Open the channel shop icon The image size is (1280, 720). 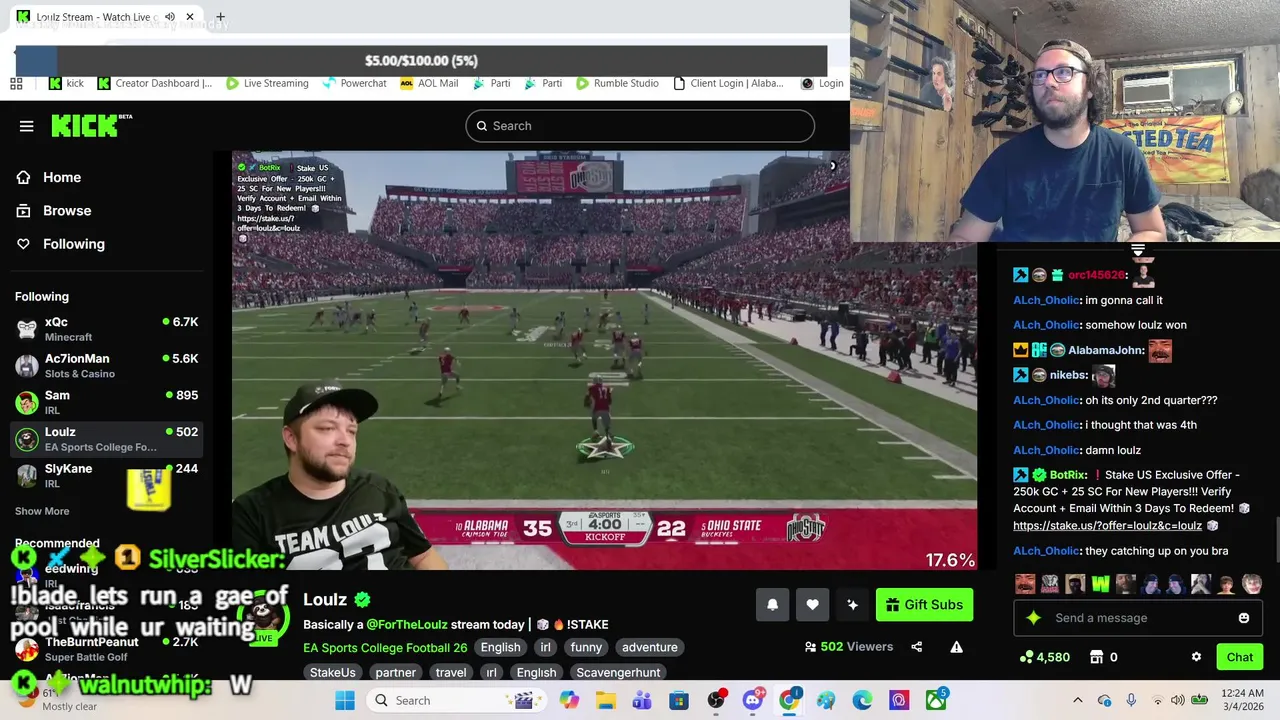[x=1096, y=657]
